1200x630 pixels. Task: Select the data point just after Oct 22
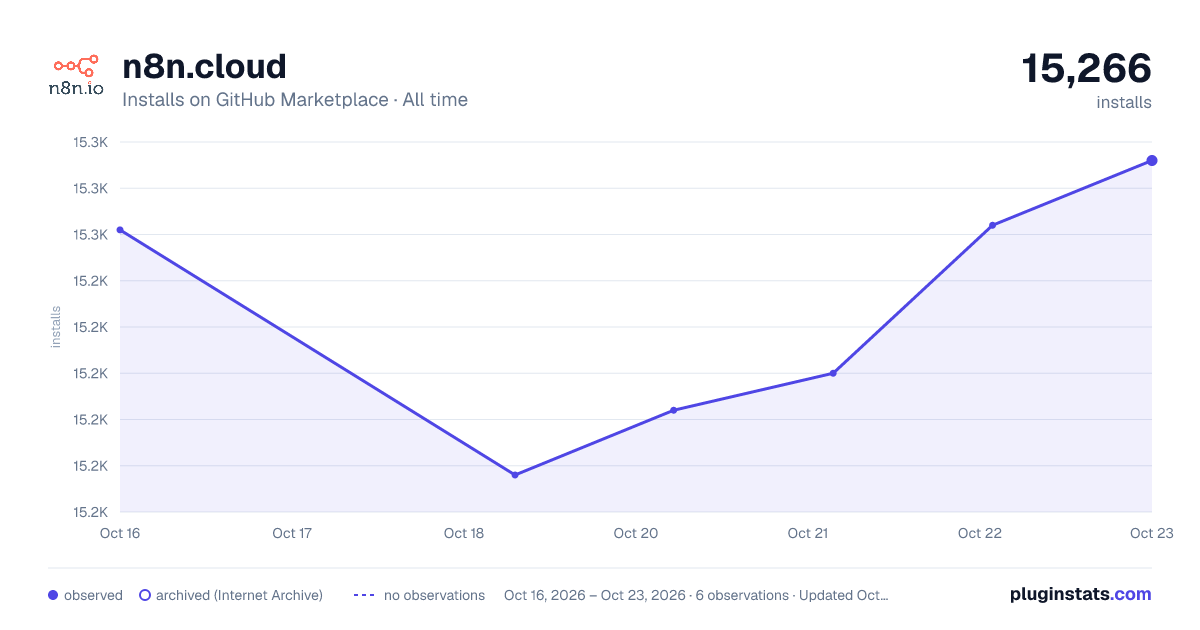(x=992, y=225)
